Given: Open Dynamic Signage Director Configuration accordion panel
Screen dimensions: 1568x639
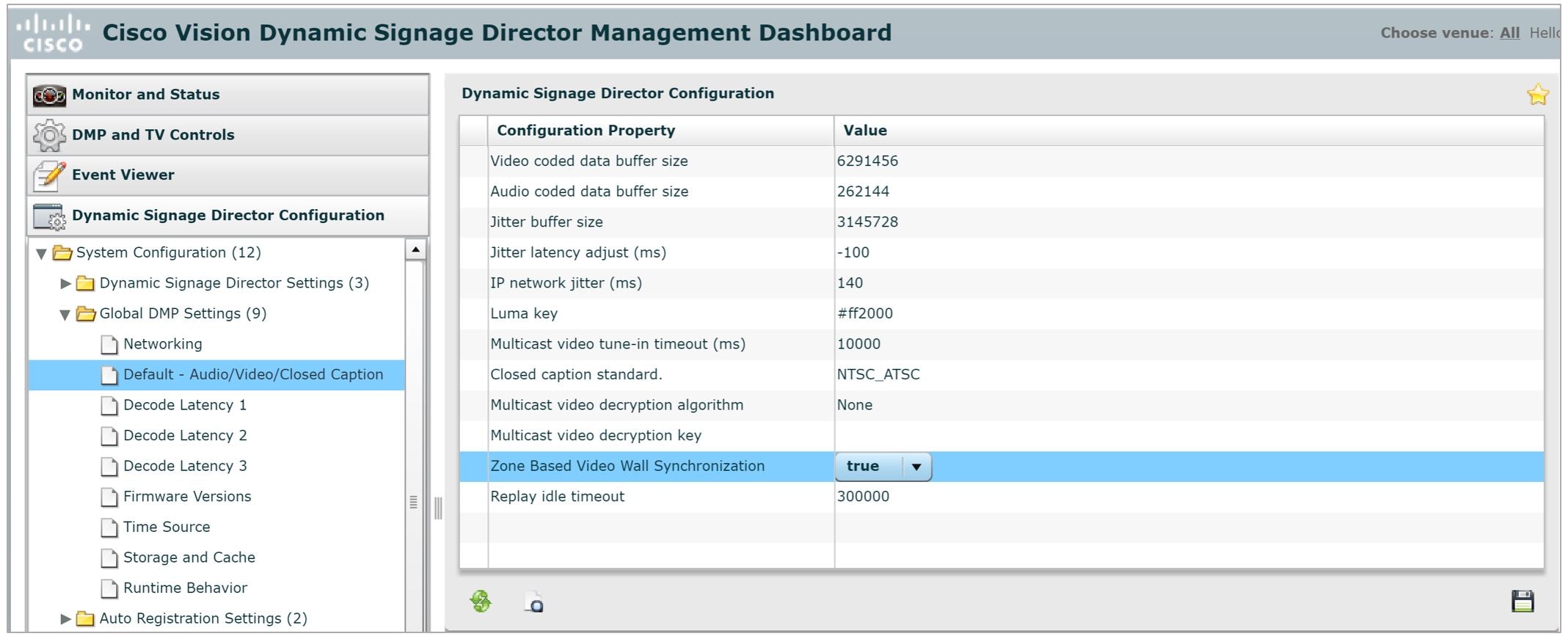Looking at the screenshot, I should 228,216.
